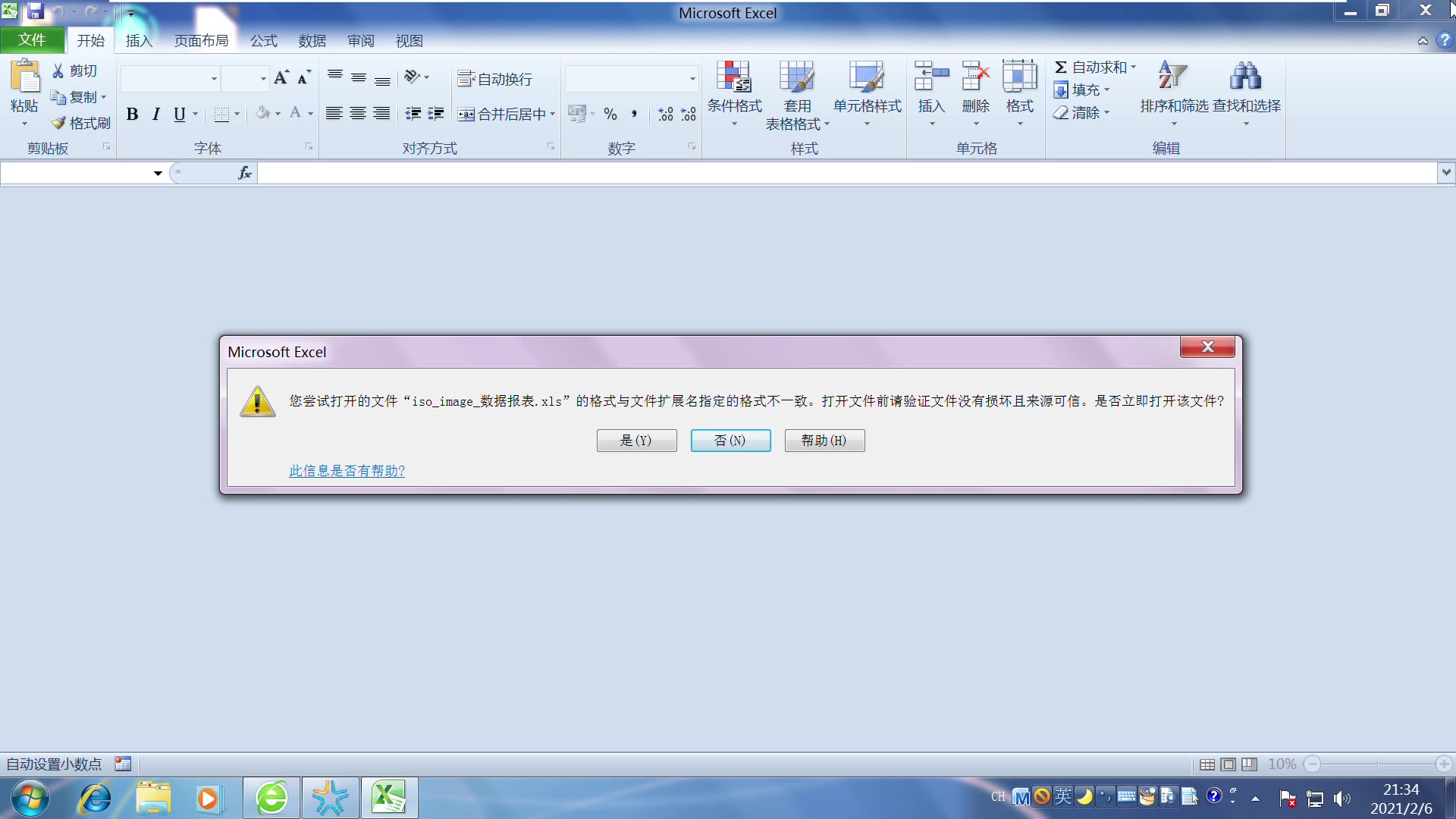Screen dimensions: 1456x819
Task: Click the 帮助(H) Help button
Action: pos(824,441)
